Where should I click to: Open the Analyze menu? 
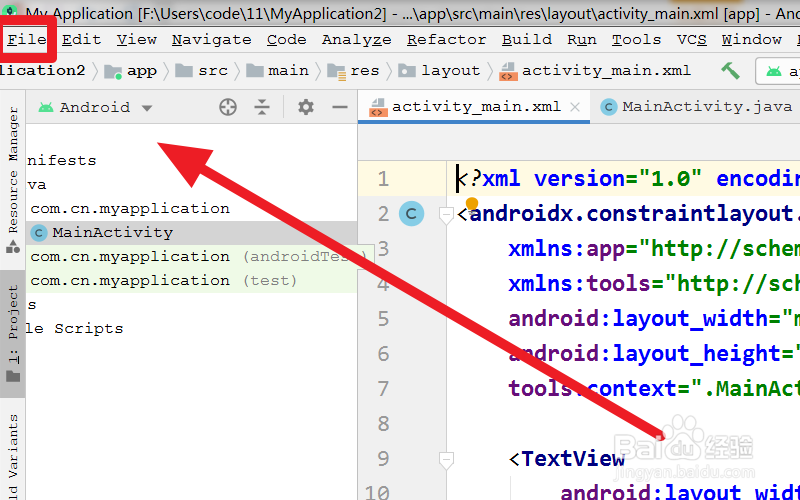[357, 39]
